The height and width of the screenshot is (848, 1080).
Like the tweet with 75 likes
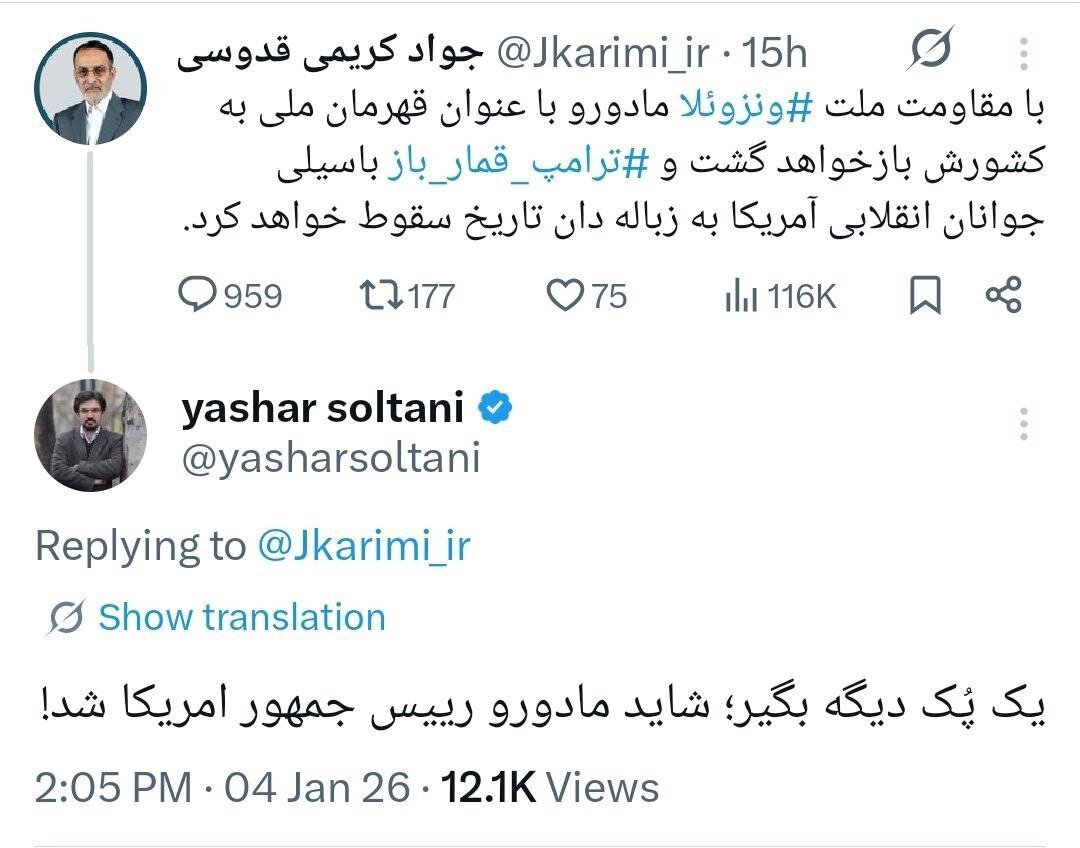click(570, 294)
